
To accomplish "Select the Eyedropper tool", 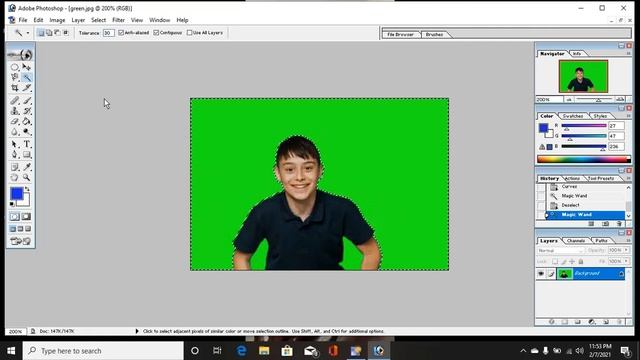I will click(27, 167).
